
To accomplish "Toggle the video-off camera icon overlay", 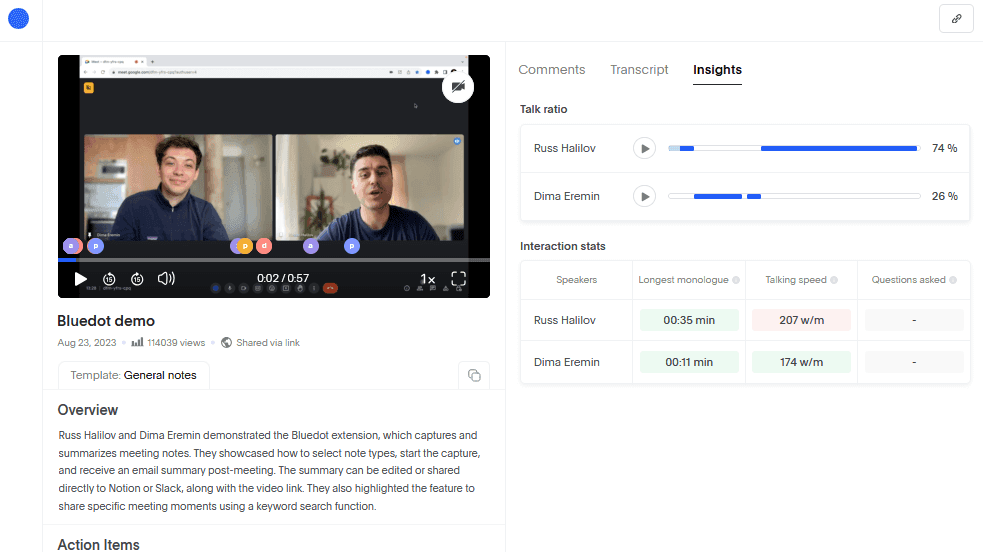I will click(458, 86).
